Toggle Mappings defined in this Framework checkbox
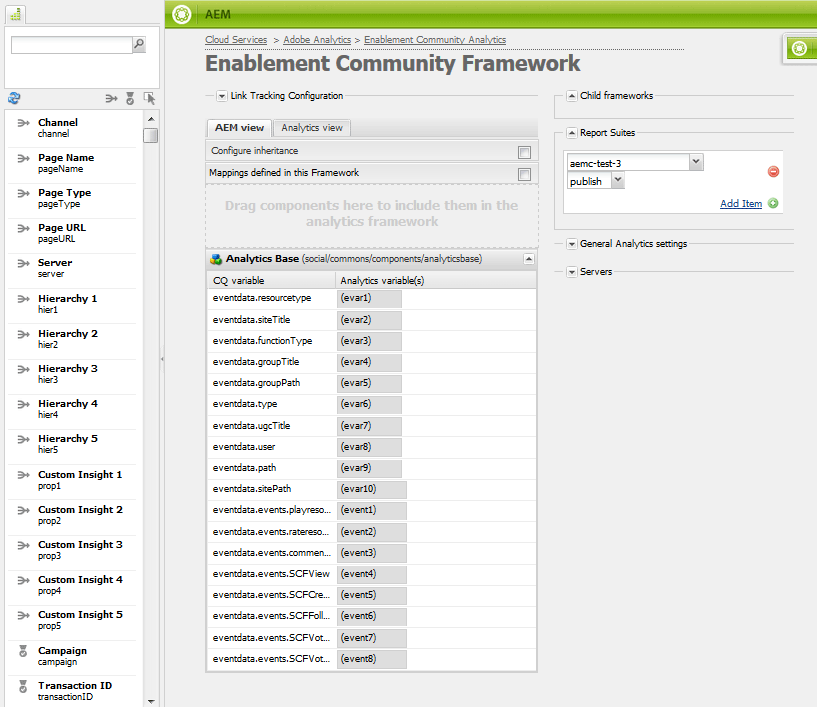This screenshot has width=817, height=707. click(x=524, y=174)
